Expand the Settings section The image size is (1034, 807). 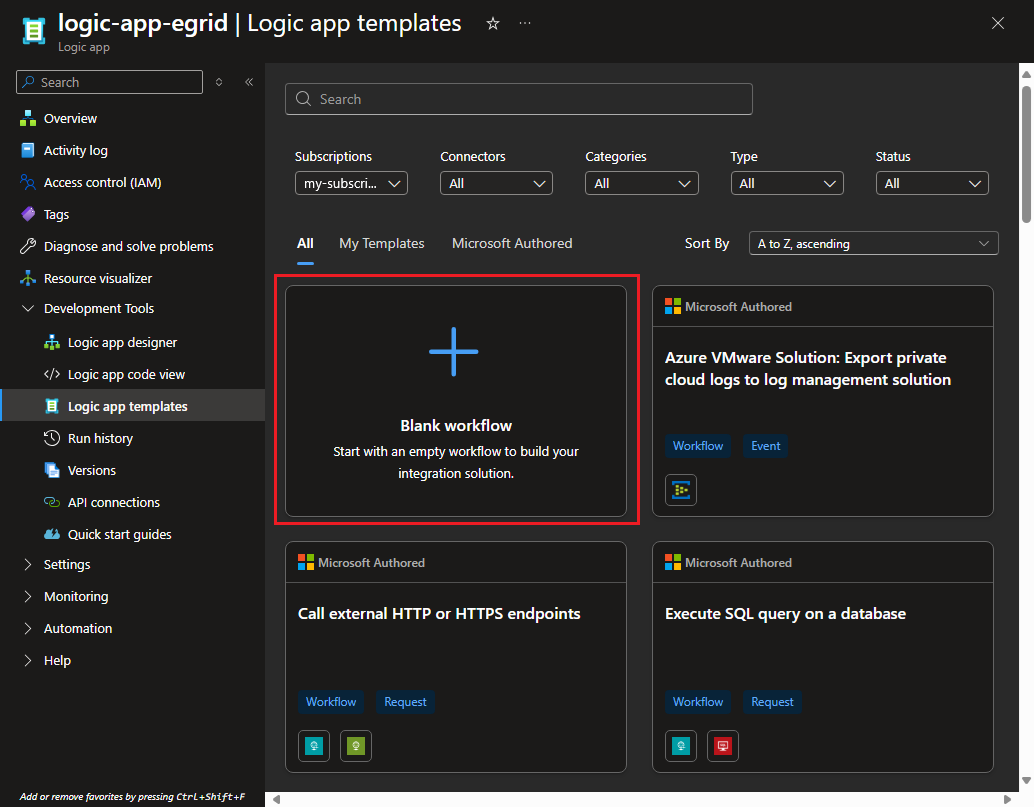coord(67,565)
